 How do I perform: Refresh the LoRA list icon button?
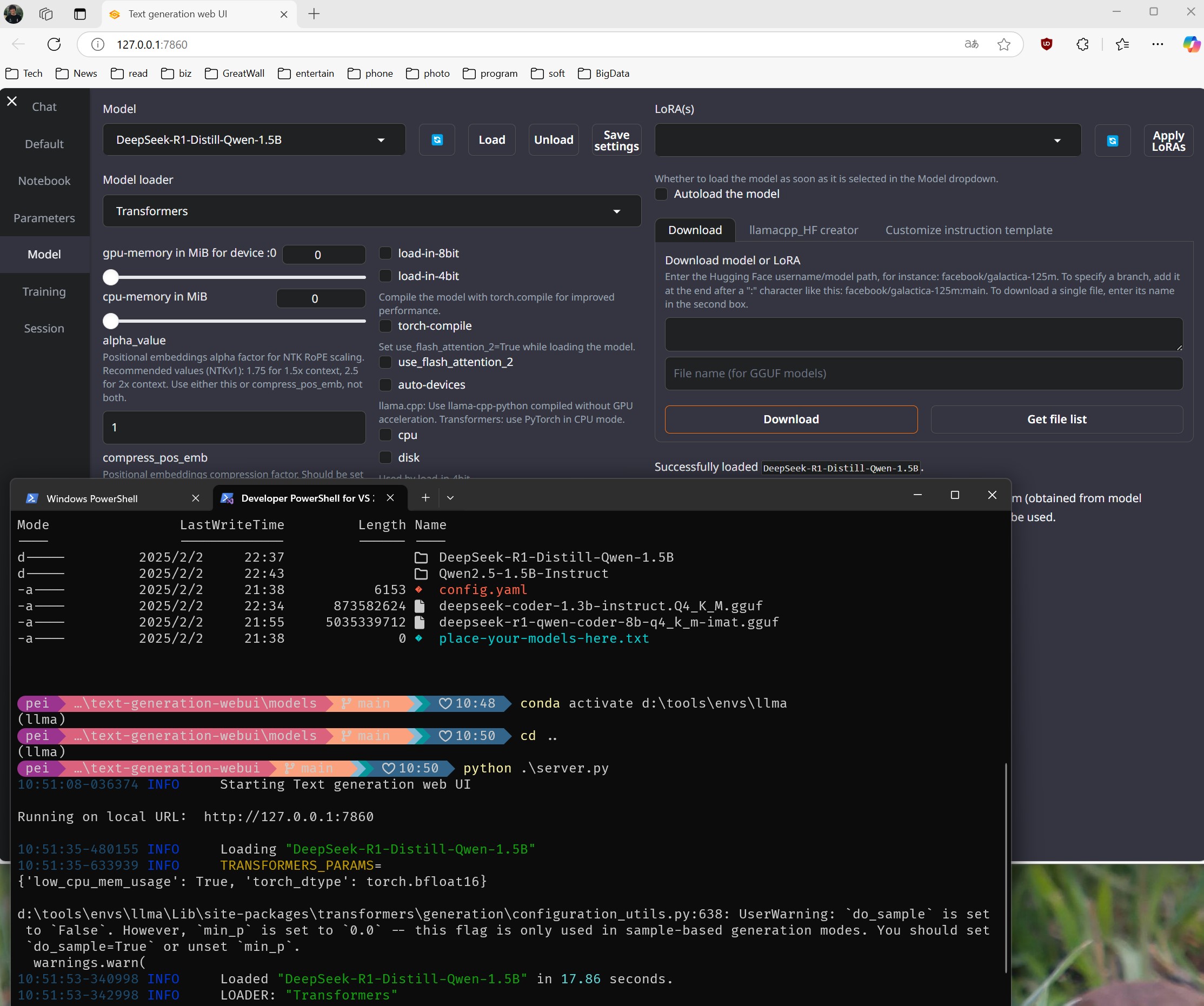(x=1112, y=141)
